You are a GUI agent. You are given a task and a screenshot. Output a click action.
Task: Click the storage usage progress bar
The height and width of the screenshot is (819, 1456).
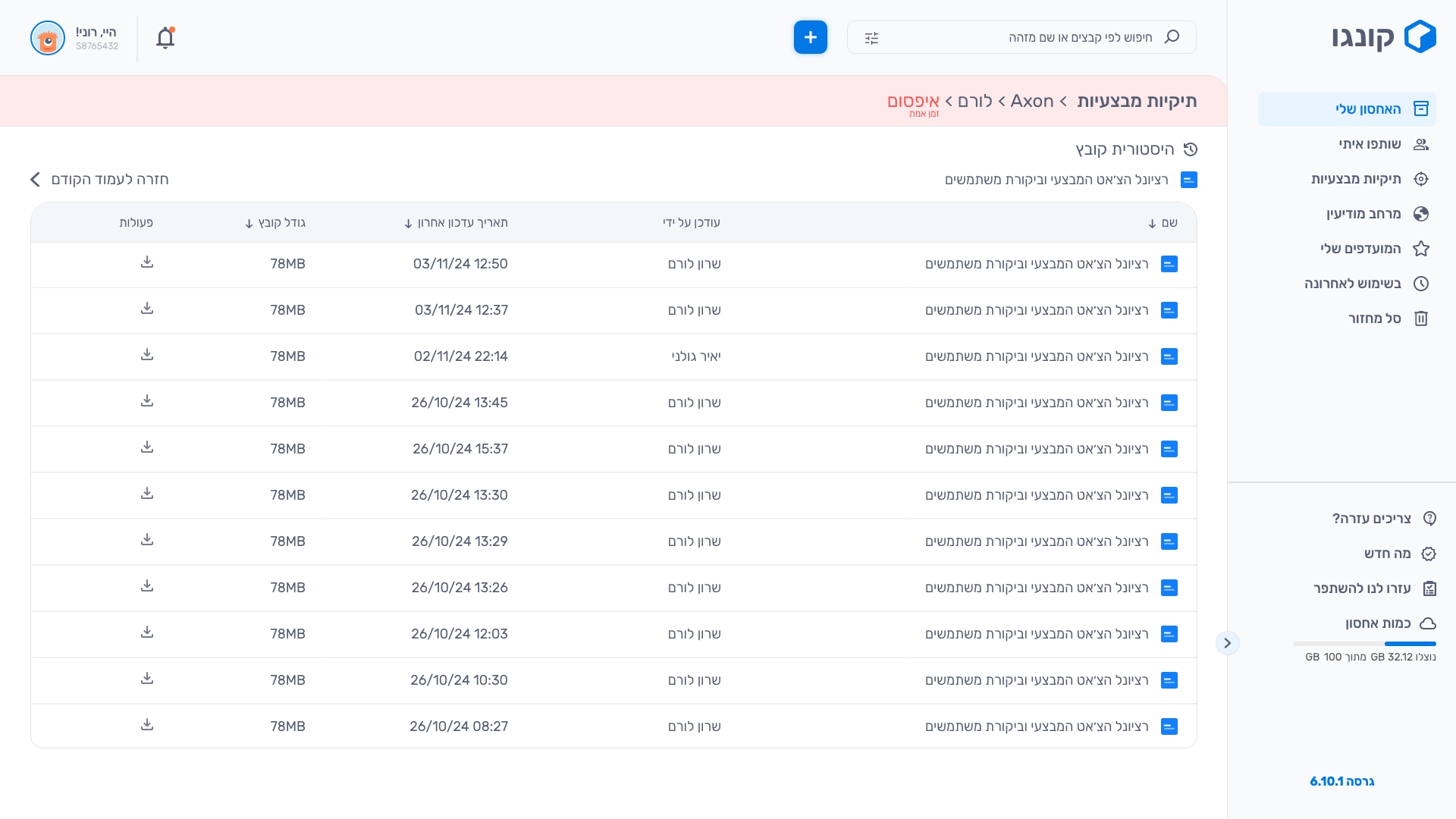pos(1364,644)
